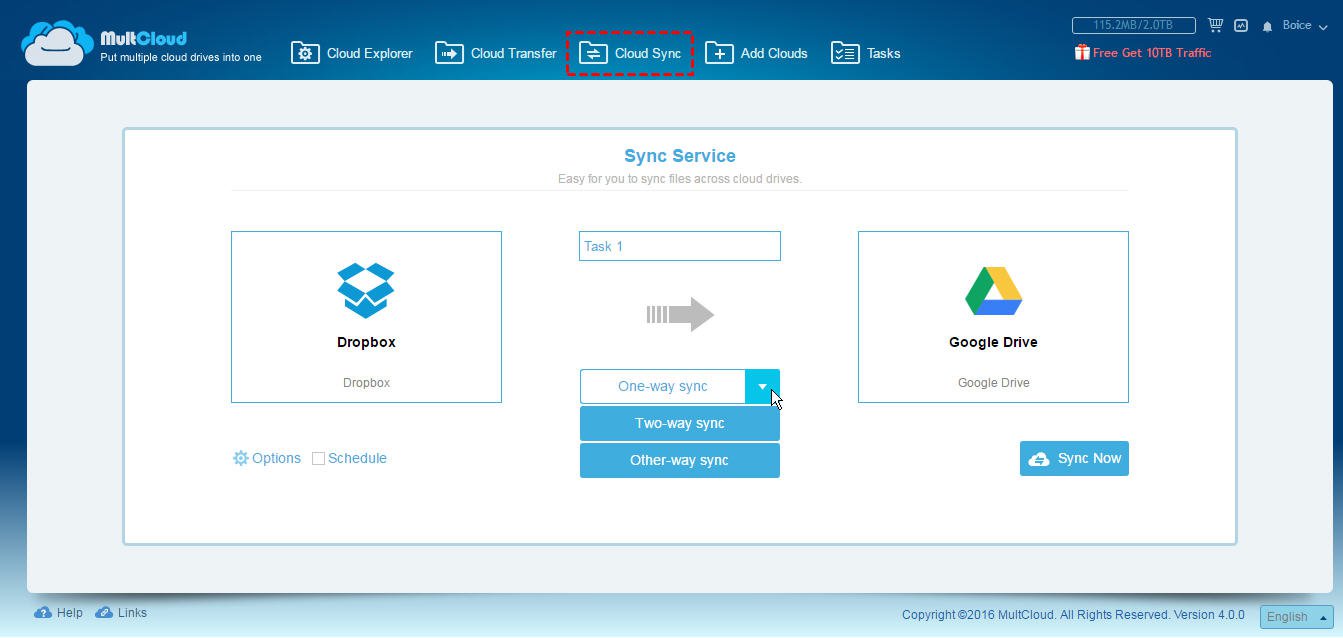The image size is (1343, 638).
Task: Open the Tasks tab
Action: [866, 53]
